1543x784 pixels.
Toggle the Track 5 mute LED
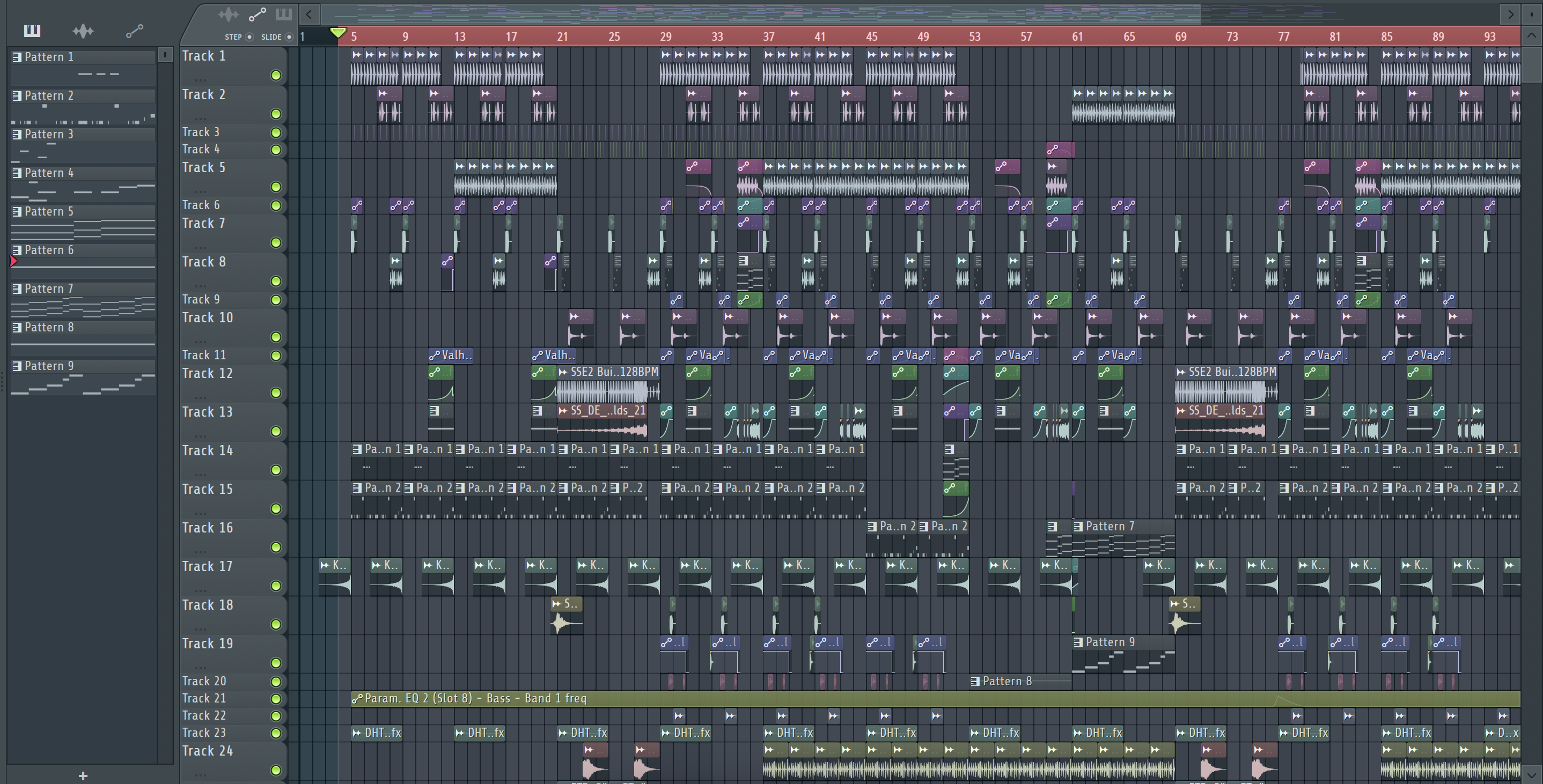[276, 187]
